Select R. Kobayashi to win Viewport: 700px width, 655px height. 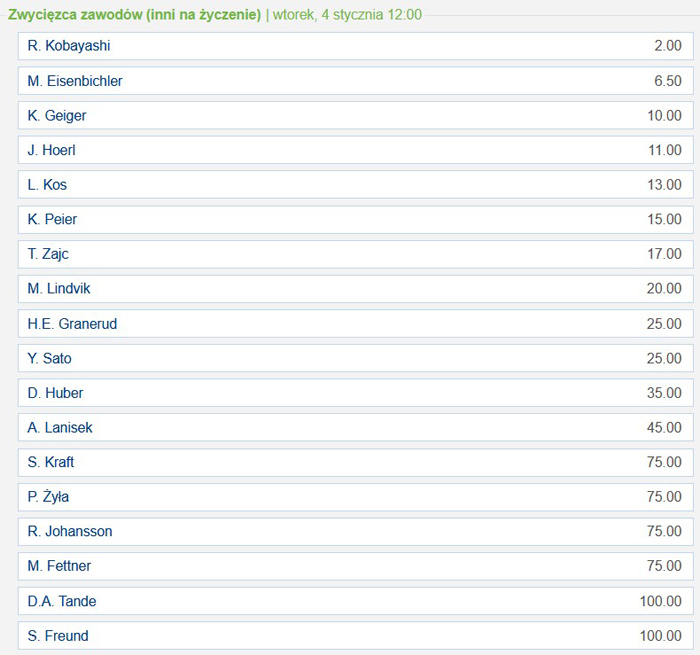[x=355, y=46]
